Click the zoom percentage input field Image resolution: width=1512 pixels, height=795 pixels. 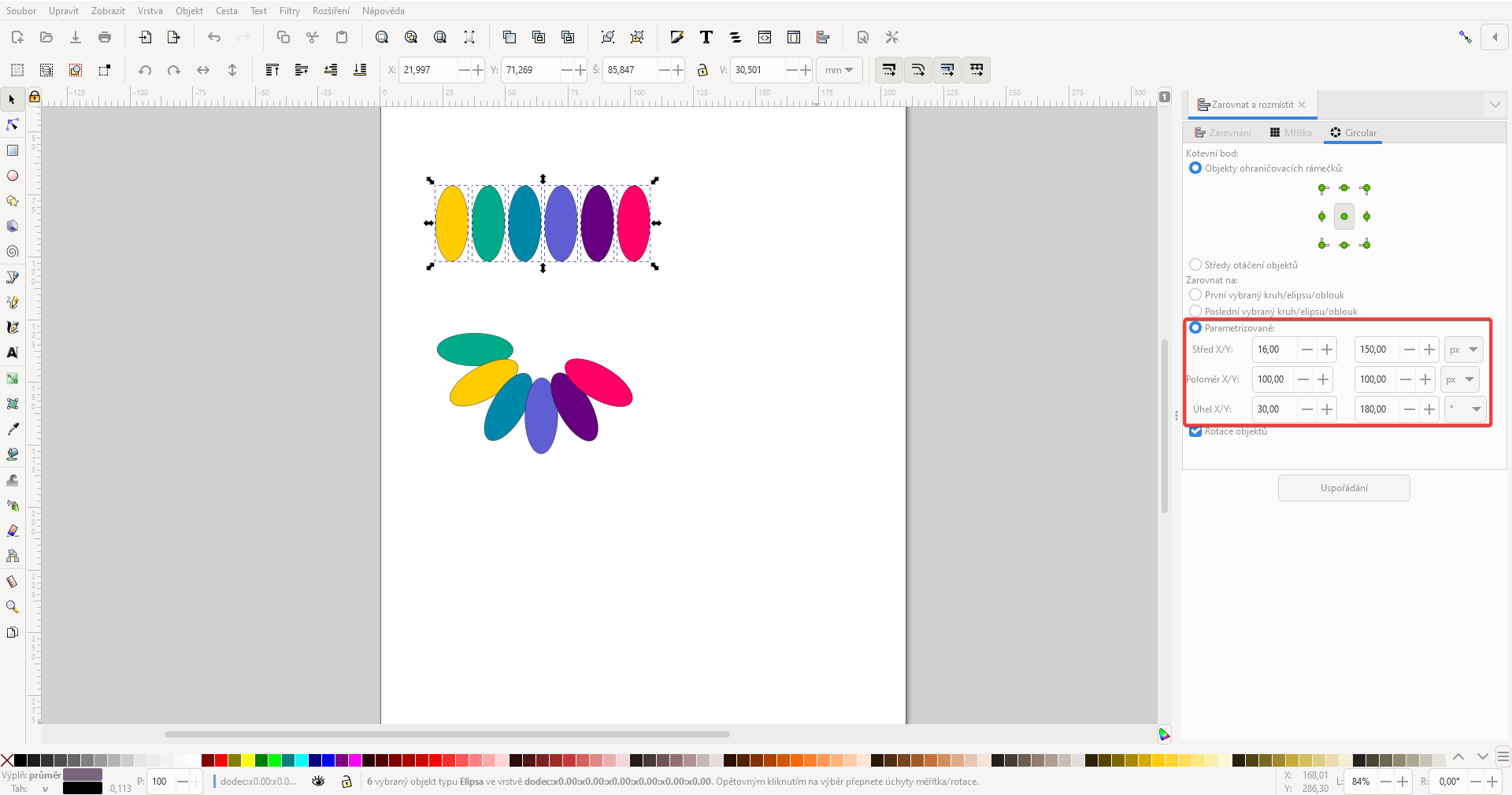[x=1362, y=782]
